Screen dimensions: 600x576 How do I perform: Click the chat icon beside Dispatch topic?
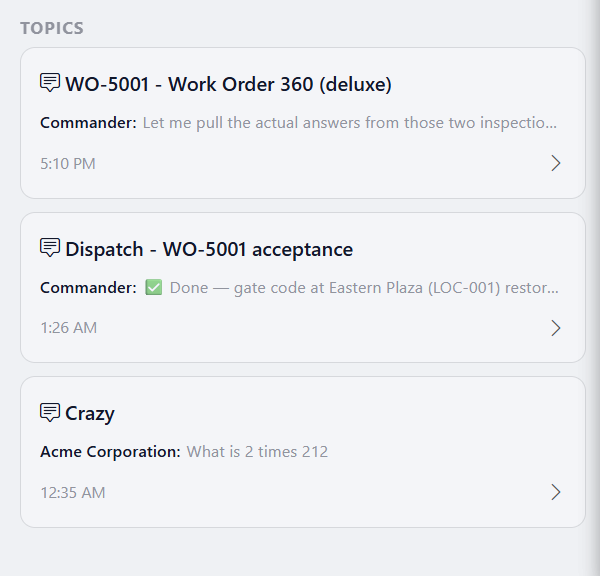(50, 248)
